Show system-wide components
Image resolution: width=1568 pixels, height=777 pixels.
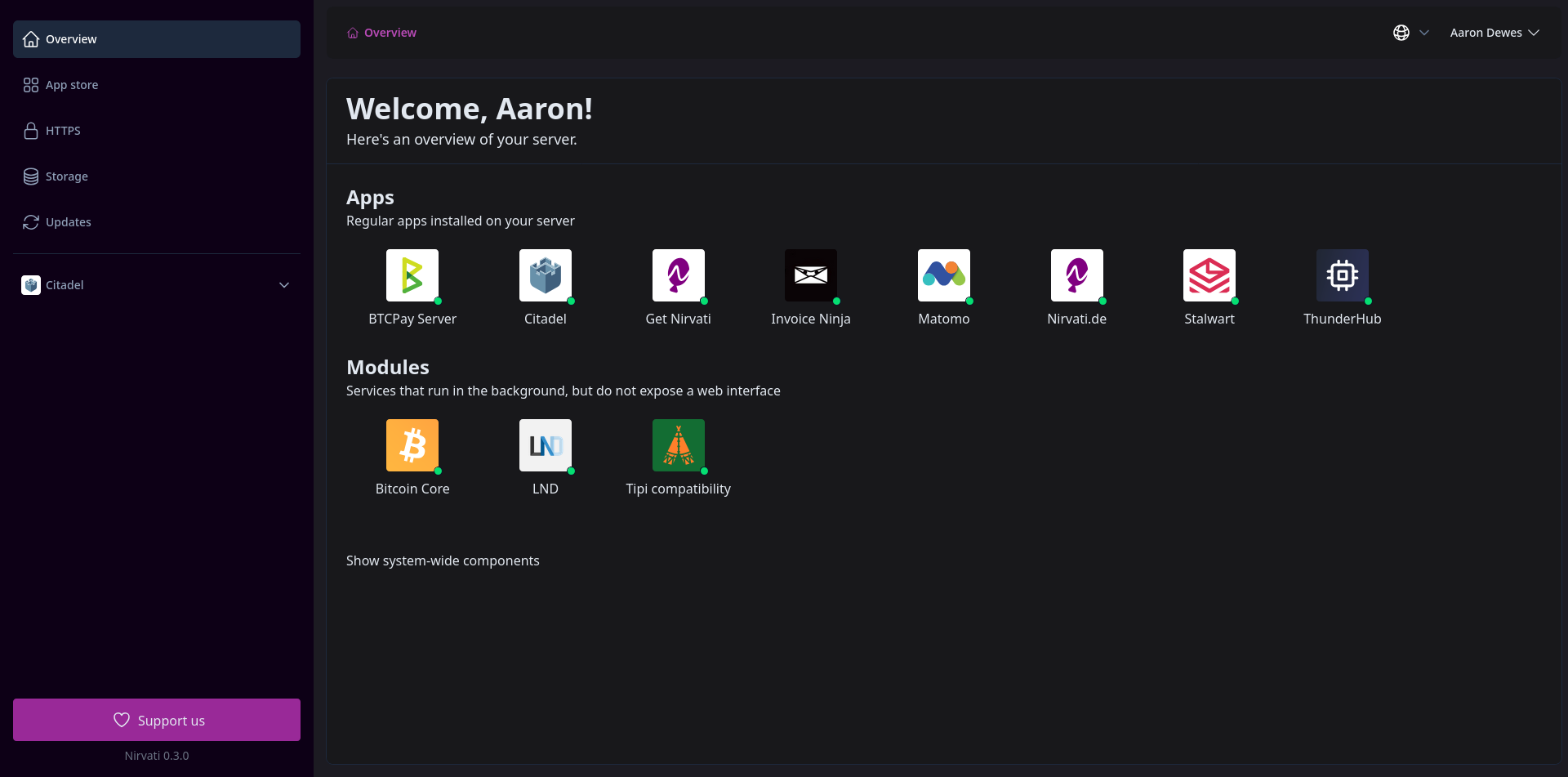pyautogui.click(x=443, y=560)
